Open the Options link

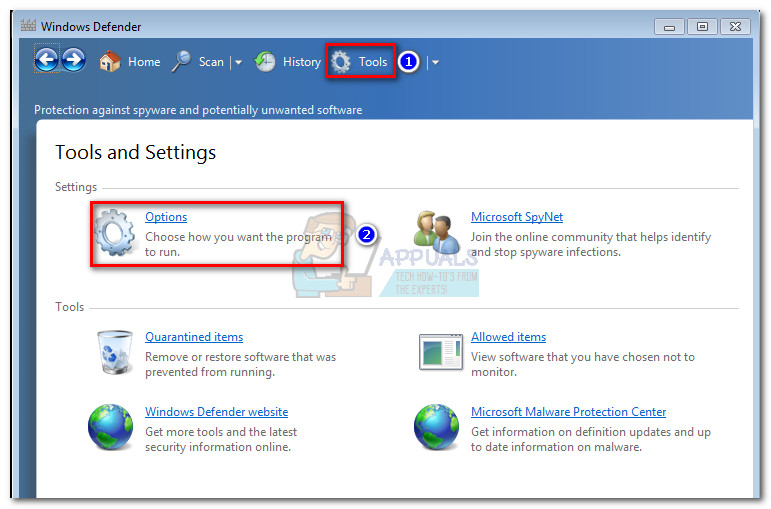(166, 217)
